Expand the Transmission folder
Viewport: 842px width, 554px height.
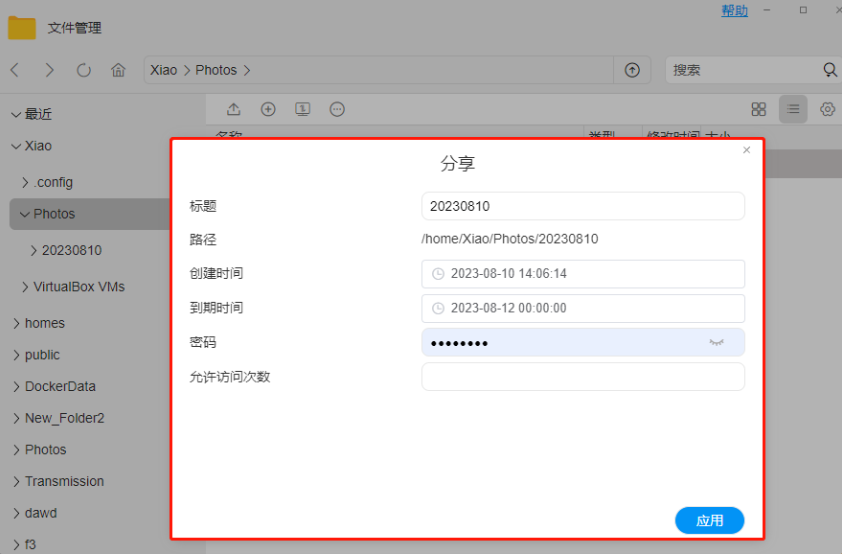coord(16,482)
